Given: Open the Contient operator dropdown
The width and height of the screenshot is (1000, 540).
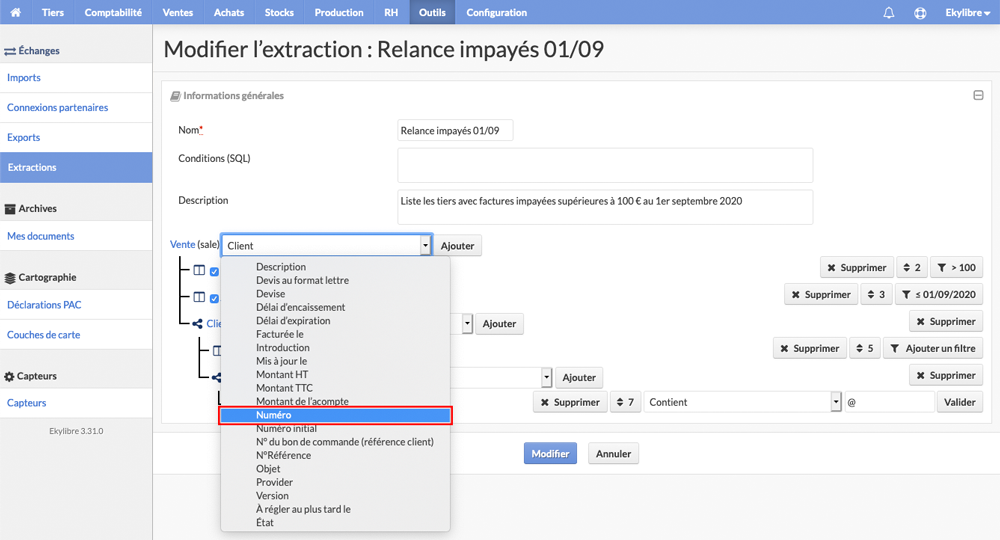Looking at the screenshot, I should [x=742, y=402].
